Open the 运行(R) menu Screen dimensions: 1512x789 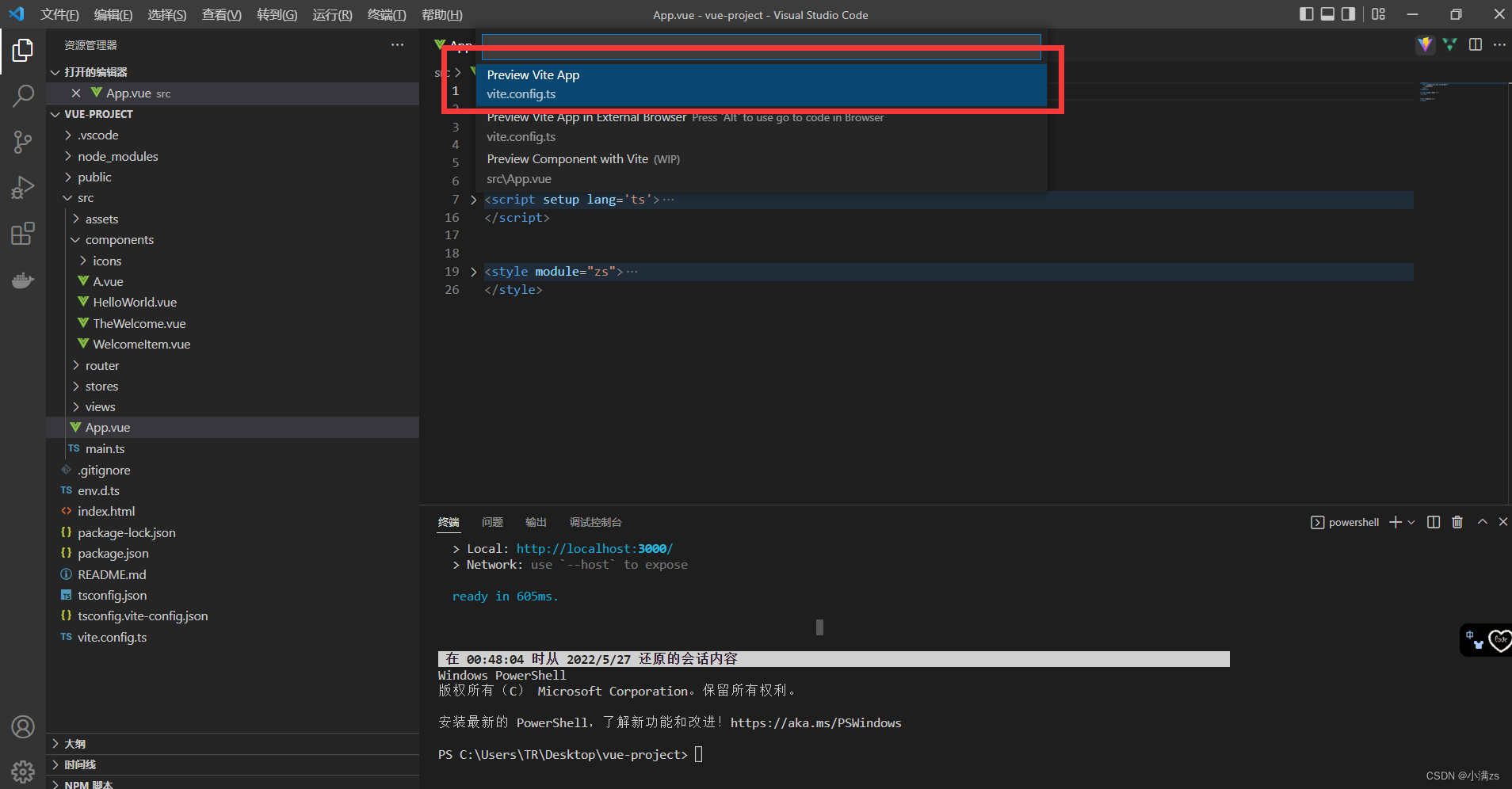point(333,15)
